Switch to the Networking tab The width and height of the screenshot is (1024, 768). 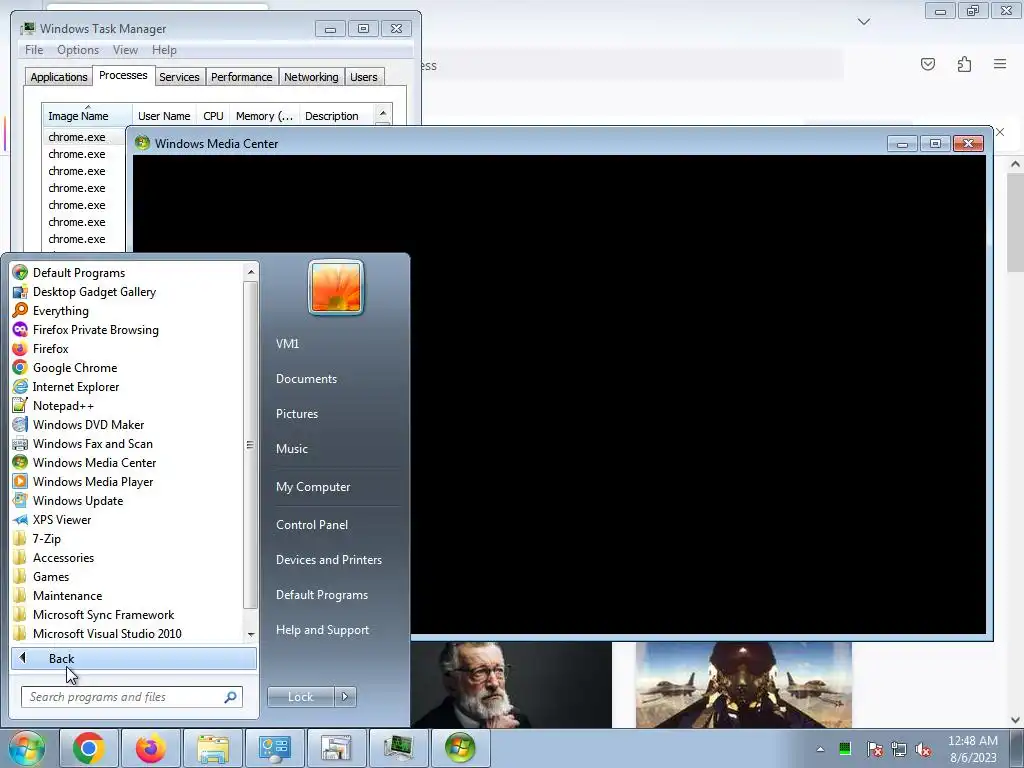tap(311, 77)
